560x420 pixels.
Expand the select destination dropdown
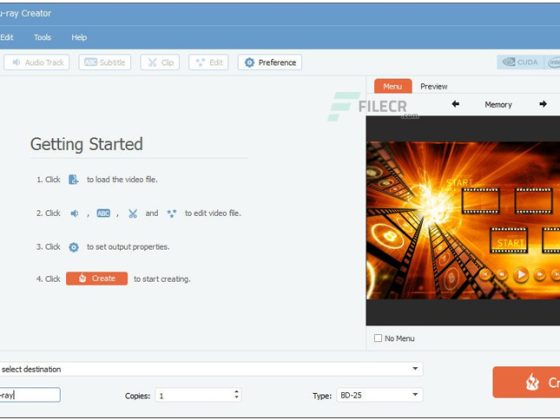coord(415,369)
